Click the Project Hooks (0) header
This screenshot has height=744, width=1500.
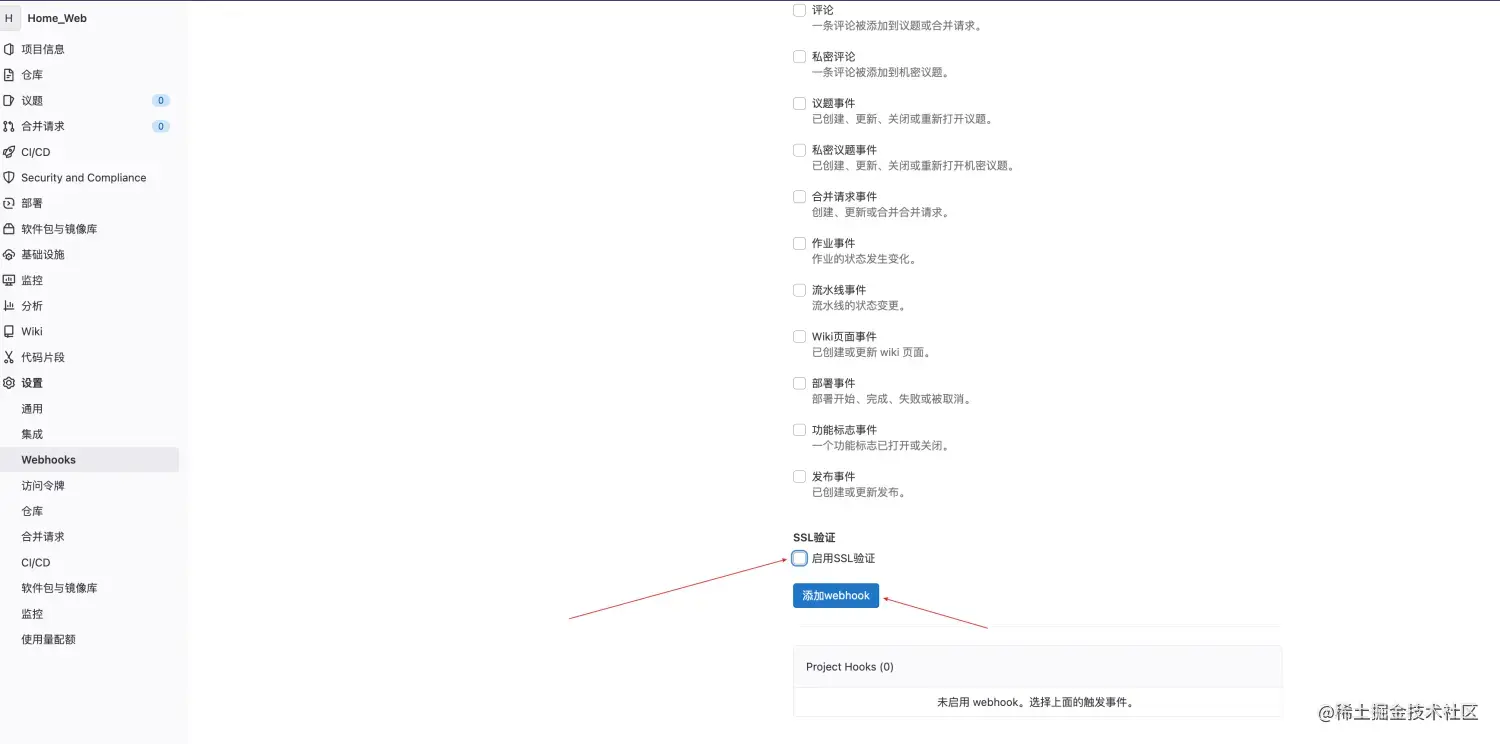tap(850, 667)
